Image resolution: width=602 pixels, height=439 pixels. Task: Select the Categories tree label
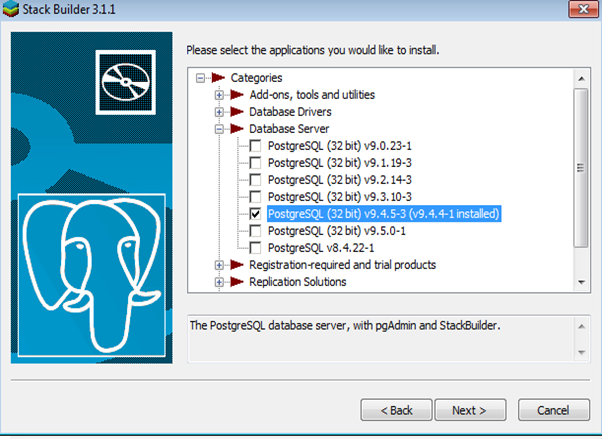[256, 78]
